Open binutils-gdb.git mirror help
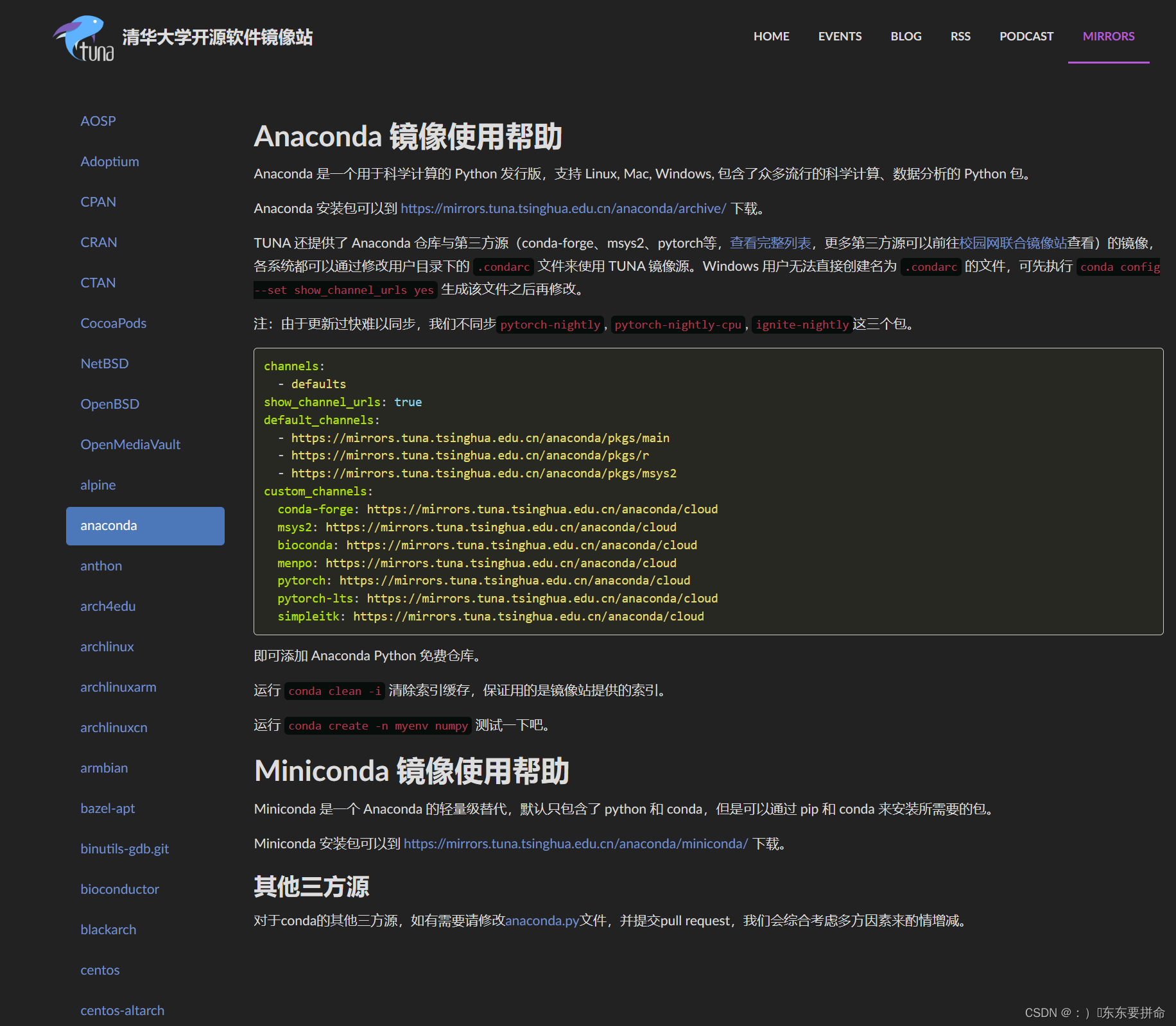Viewport: 1176px width, 1026px height. click(125, 848)
